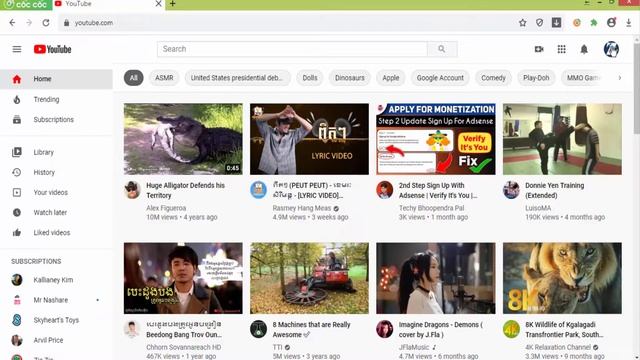The image size is (640, 360).
Task: Click 'JFlaMusic' channel name
Action: tap(414, 347)
